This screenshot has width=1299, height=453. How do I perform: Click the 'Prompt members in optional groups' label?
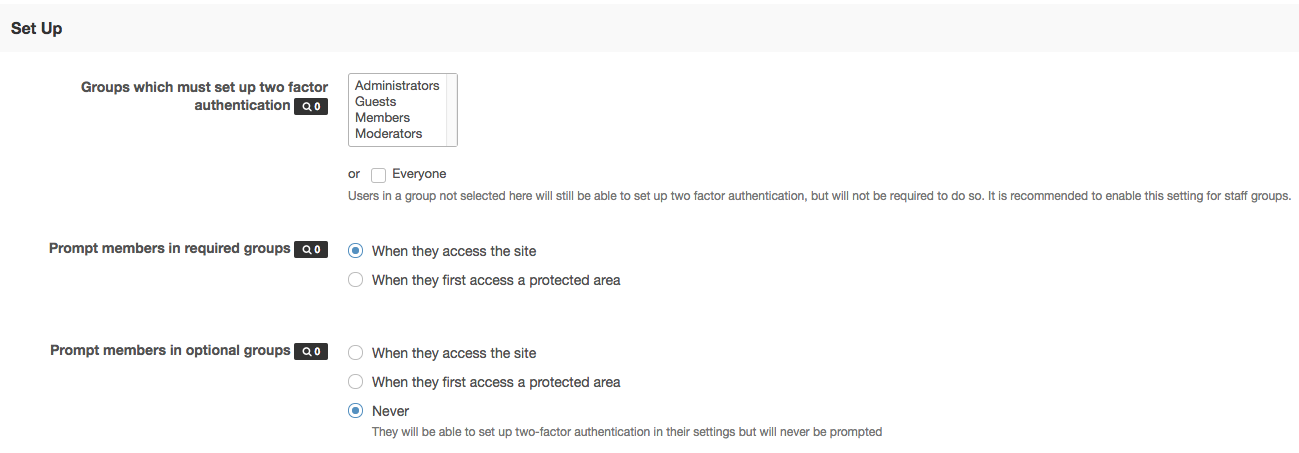click(170, 351)
